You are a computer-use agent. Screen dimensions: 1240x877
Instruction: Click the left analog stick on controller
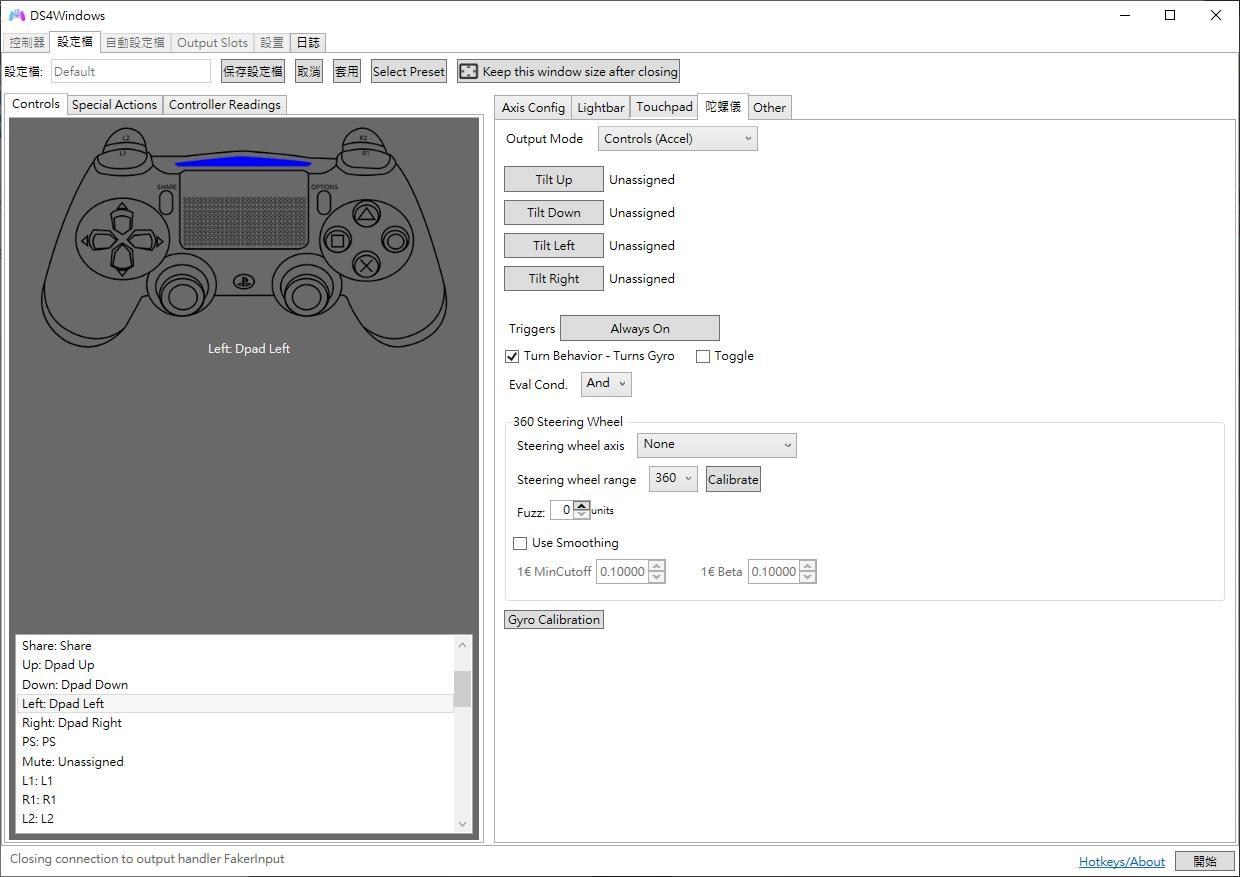182,294
